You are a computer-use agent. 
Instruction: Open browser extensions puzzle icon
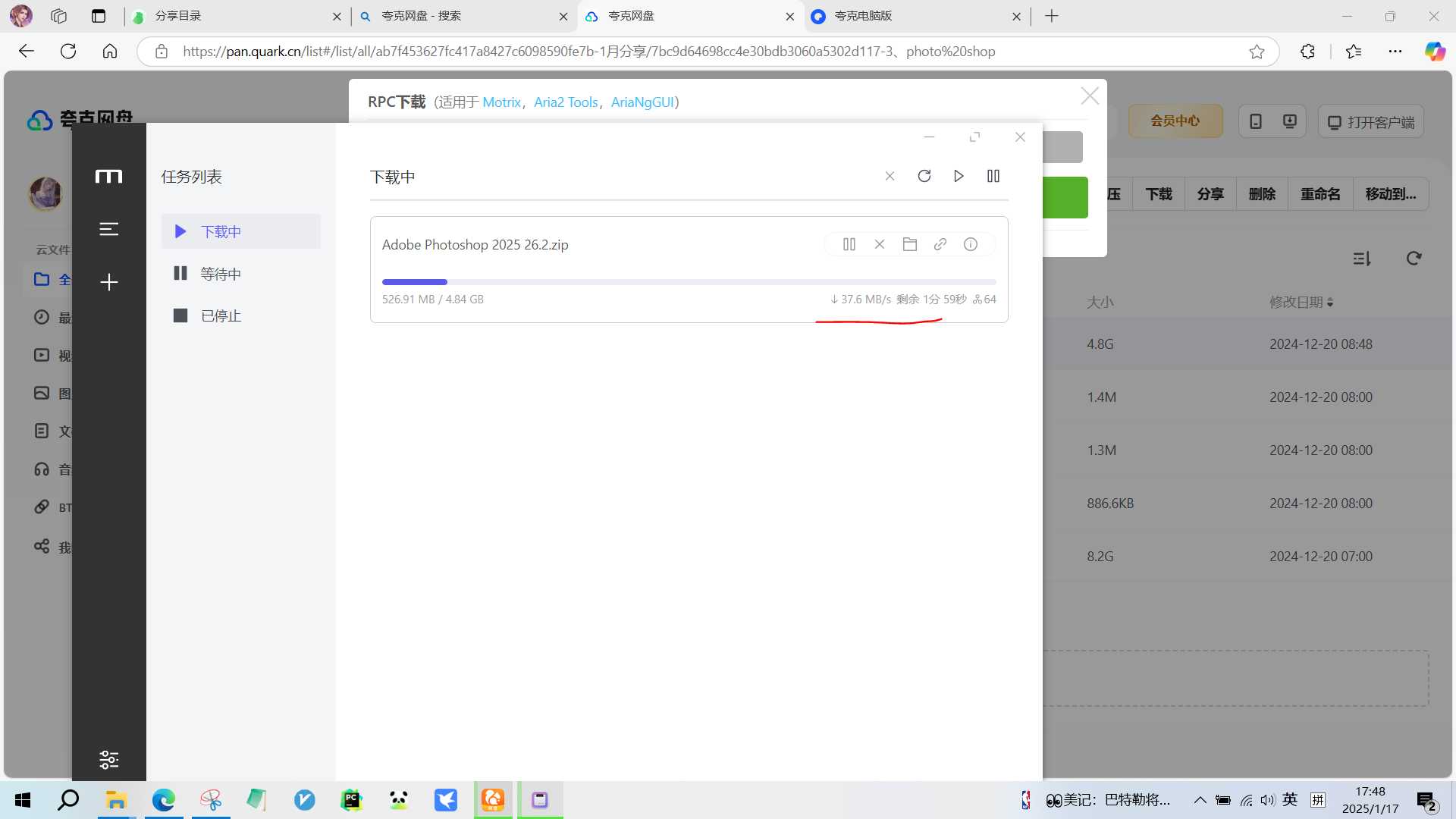click(x=1307, y=52)
